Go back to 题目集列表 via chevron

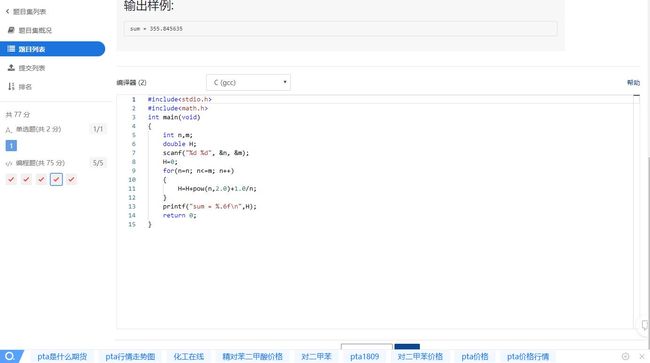coord(7,12)
